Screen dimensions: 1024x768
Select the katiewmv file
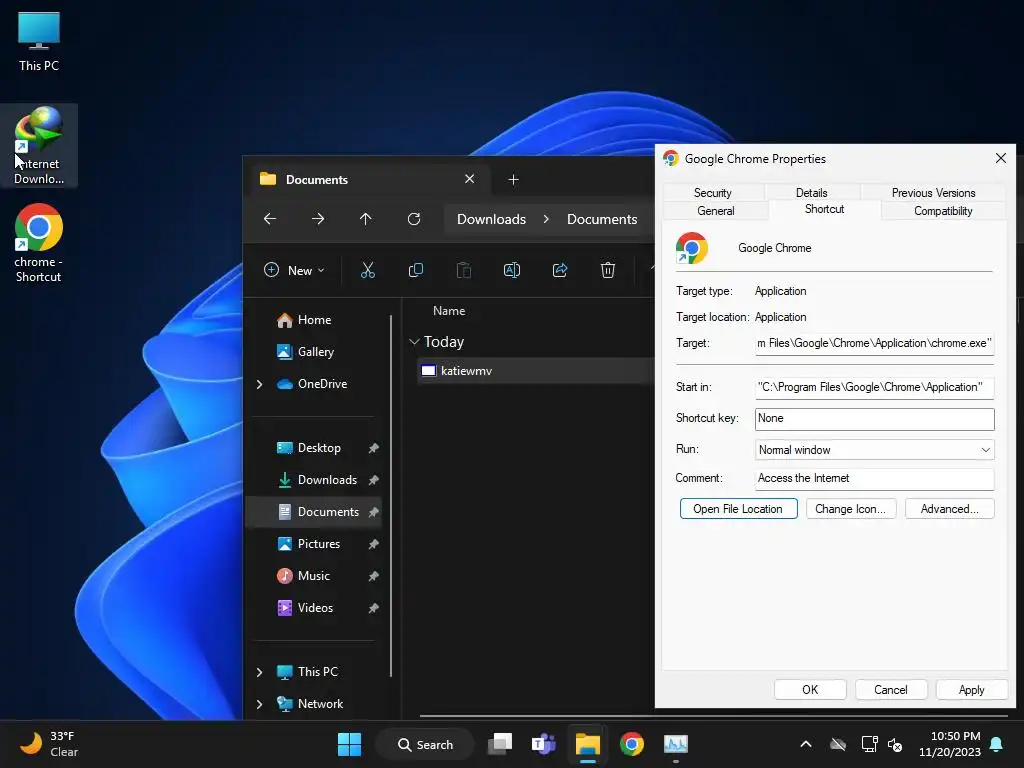(x=534, y=371)
